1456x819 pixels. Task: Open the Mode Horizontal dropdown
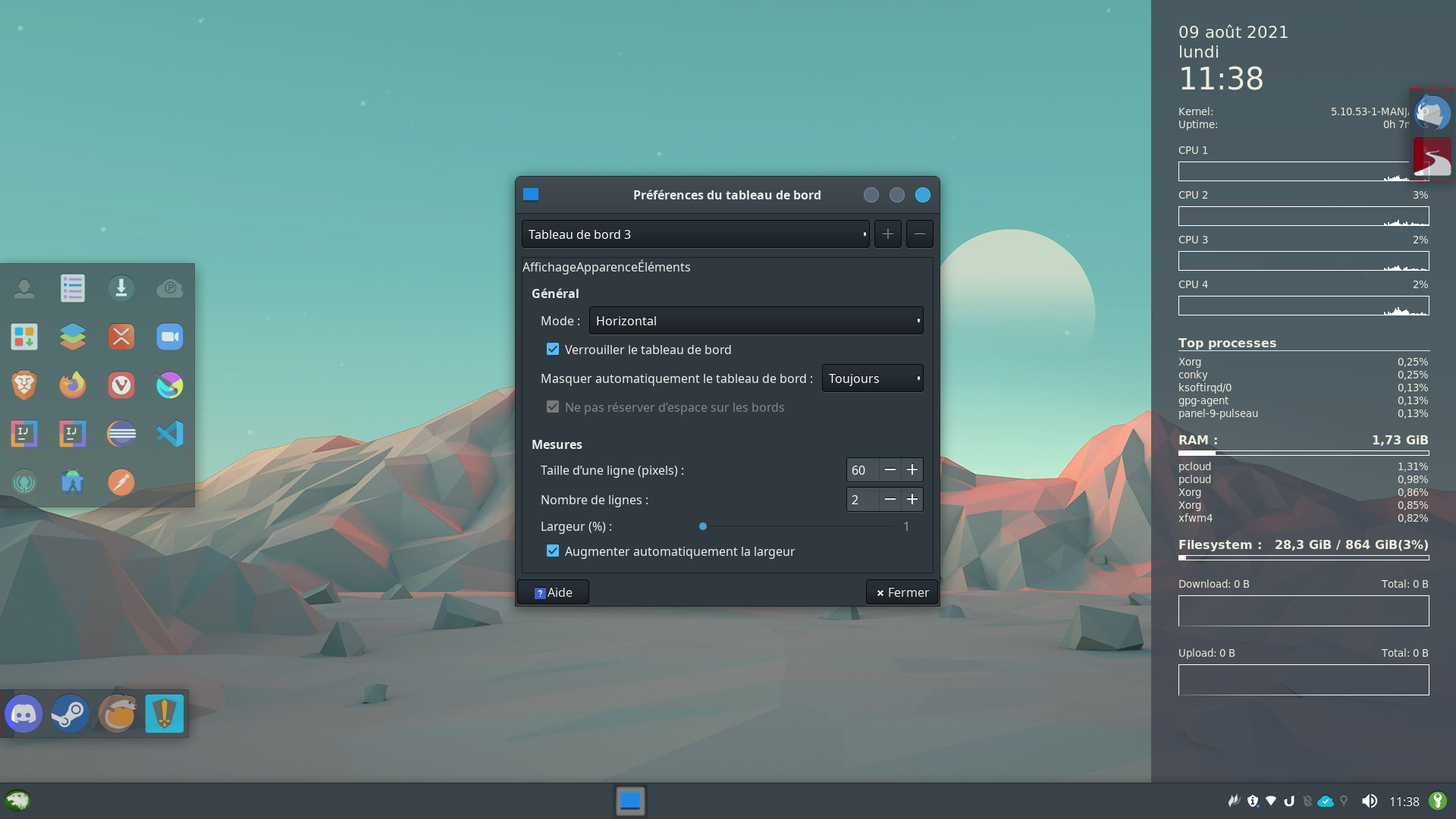[755, 321]
